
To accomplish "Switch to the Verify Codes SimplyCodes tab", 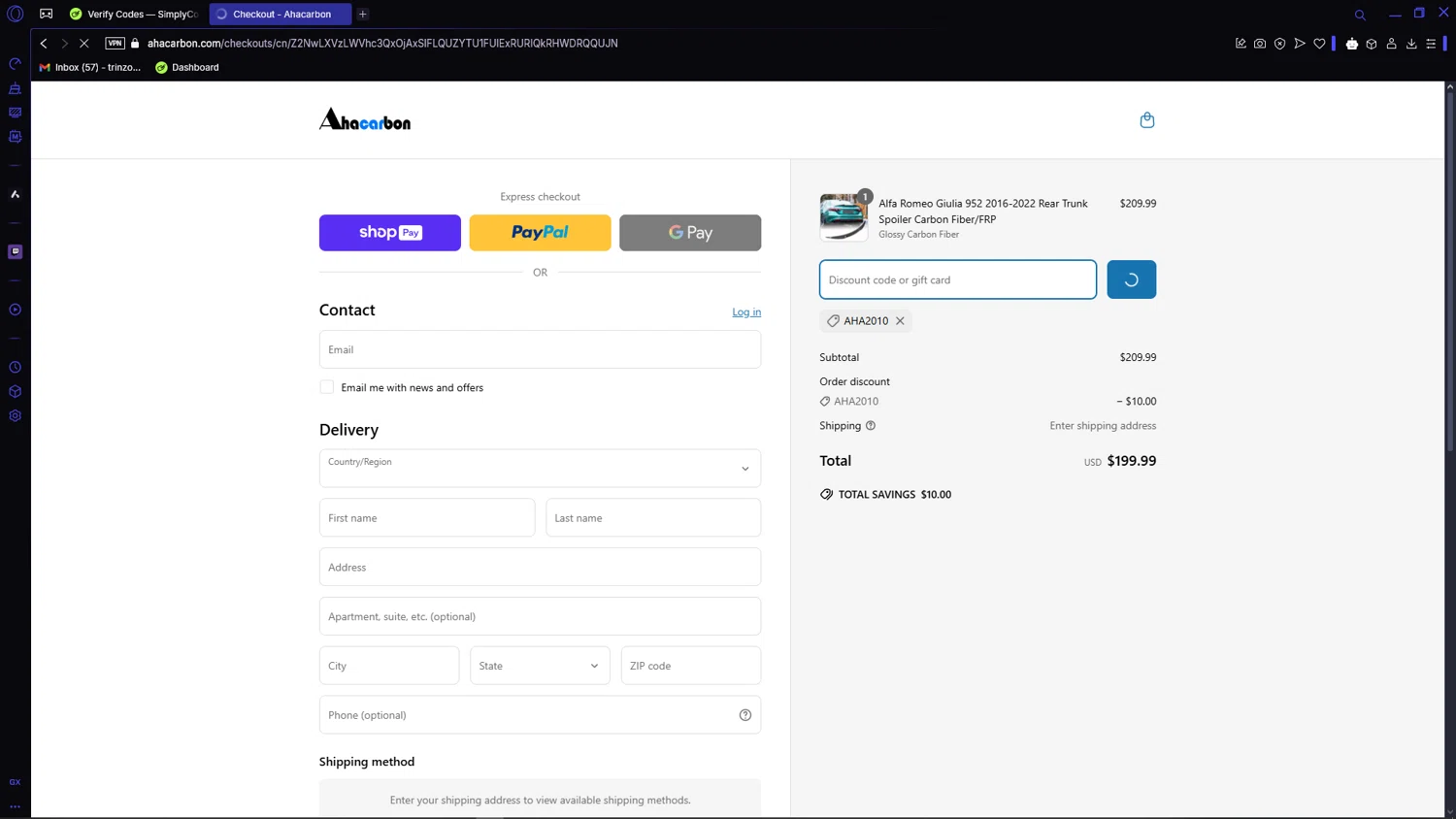I will pos(134,15).
